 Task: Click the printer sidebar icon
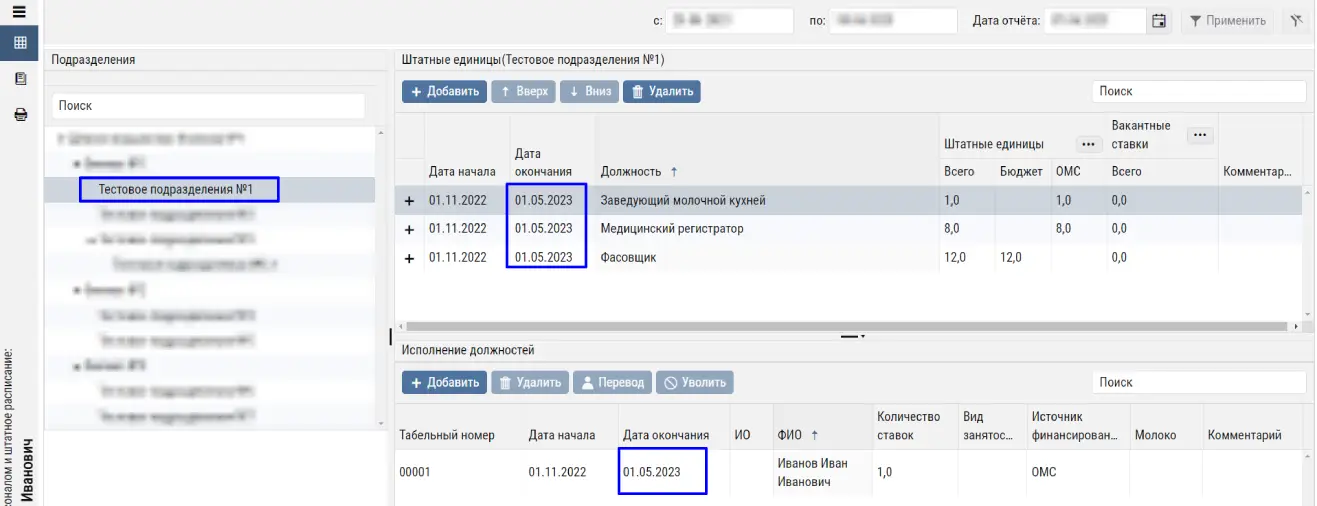click(x=19, y=115)
